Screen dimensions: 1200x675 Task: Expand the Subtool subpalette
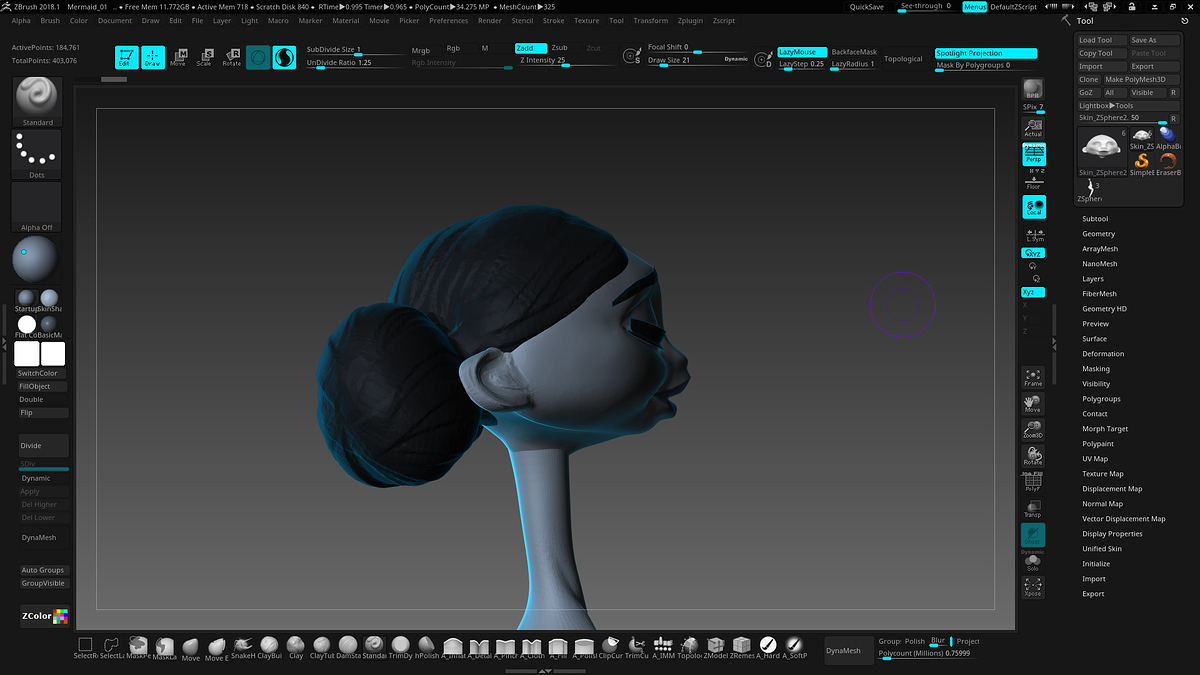tap(1095, 219)
